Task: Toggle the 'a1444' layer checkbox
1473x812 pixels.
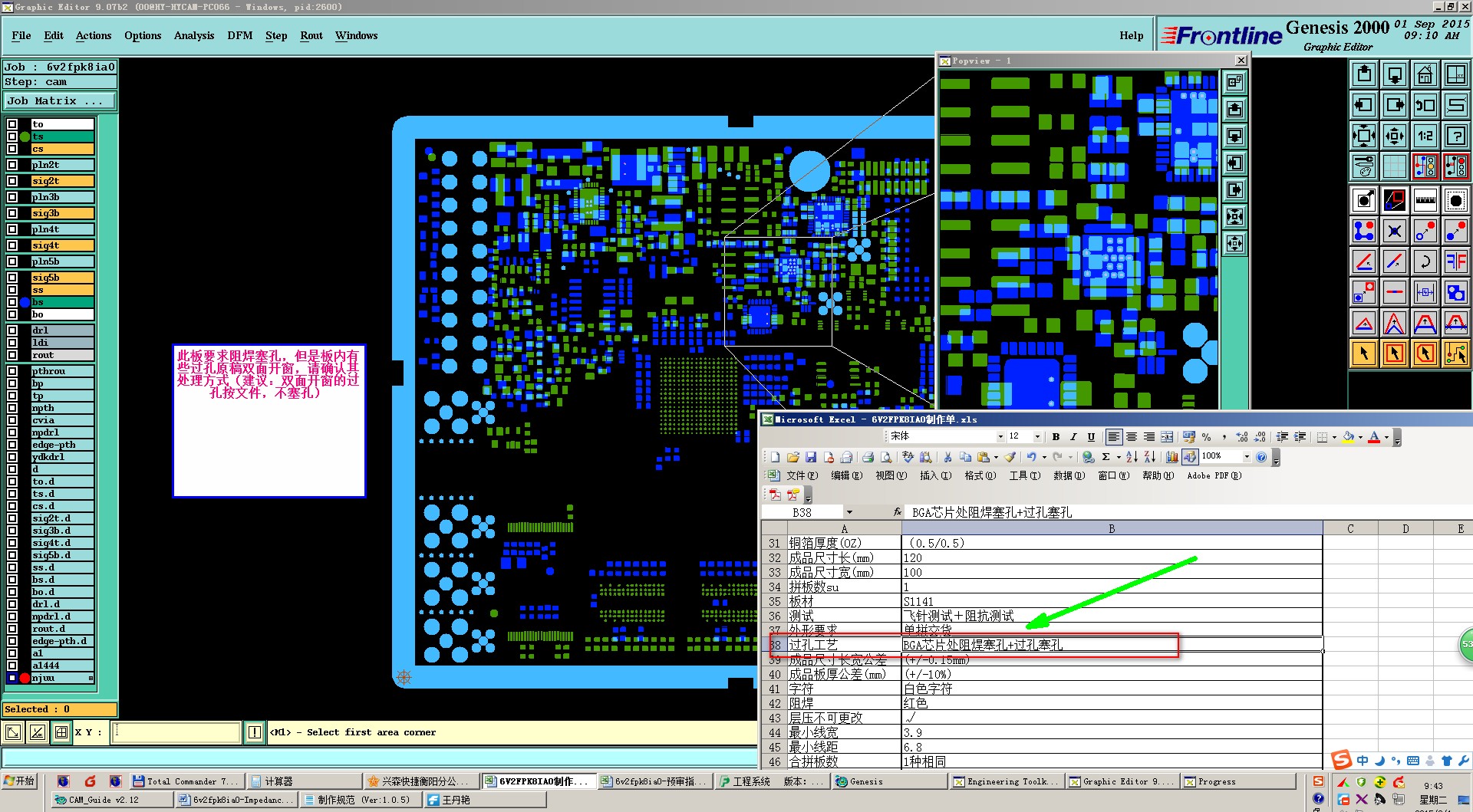Action: (x=12, y=666)
